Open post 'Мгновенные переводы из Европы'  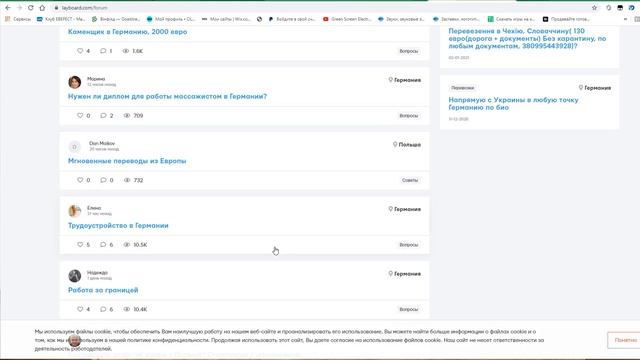(x=127, y=161)
